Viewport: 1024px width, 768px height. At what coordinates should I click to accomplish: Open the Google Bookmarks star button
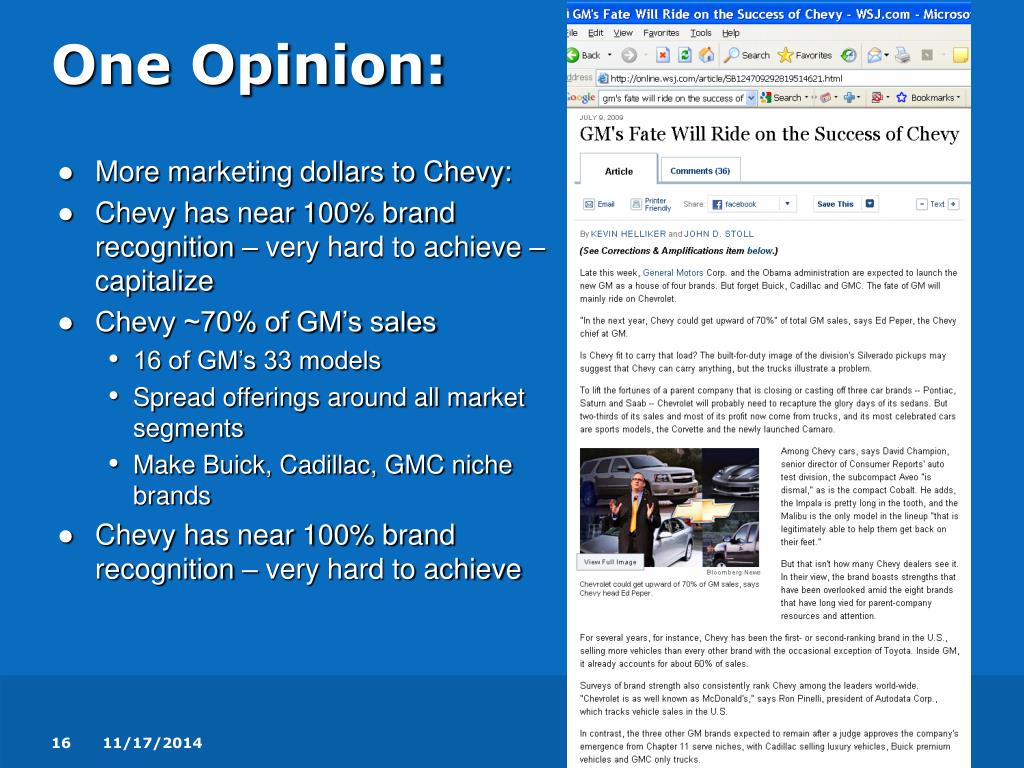[x=925, y=97]
